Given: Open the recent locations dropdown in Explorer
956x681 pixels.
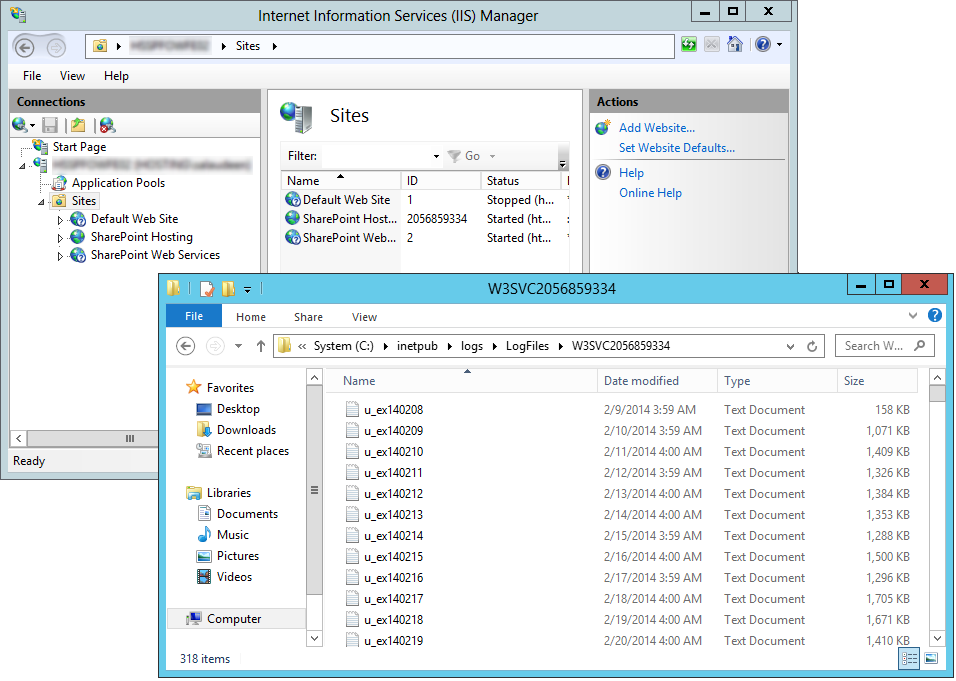Looking at the screenshot, I should [x=238, y=346].
